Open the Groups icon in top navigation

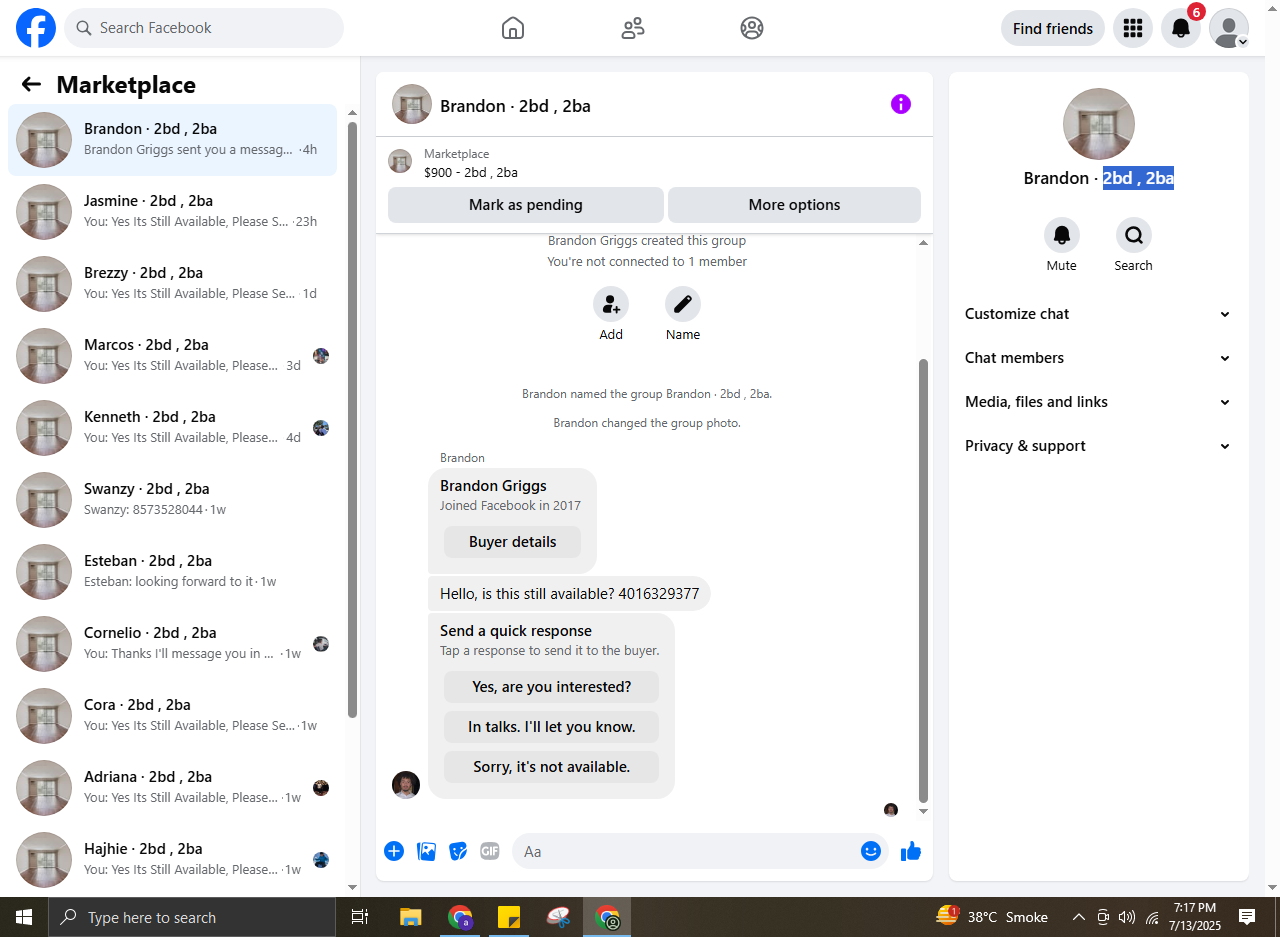752,28
